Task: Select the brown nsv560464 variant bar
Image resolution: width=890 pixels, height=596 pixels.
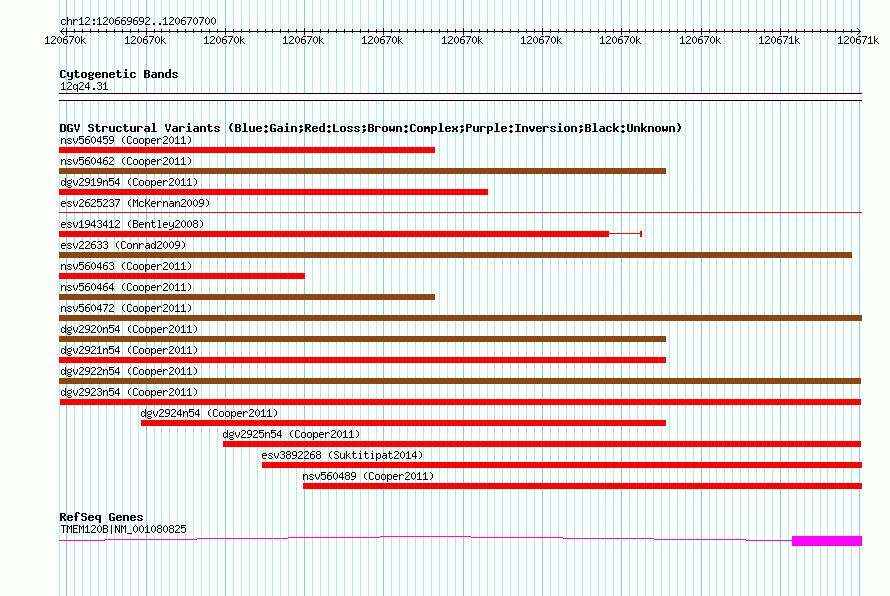Action: tap(247, 297)
